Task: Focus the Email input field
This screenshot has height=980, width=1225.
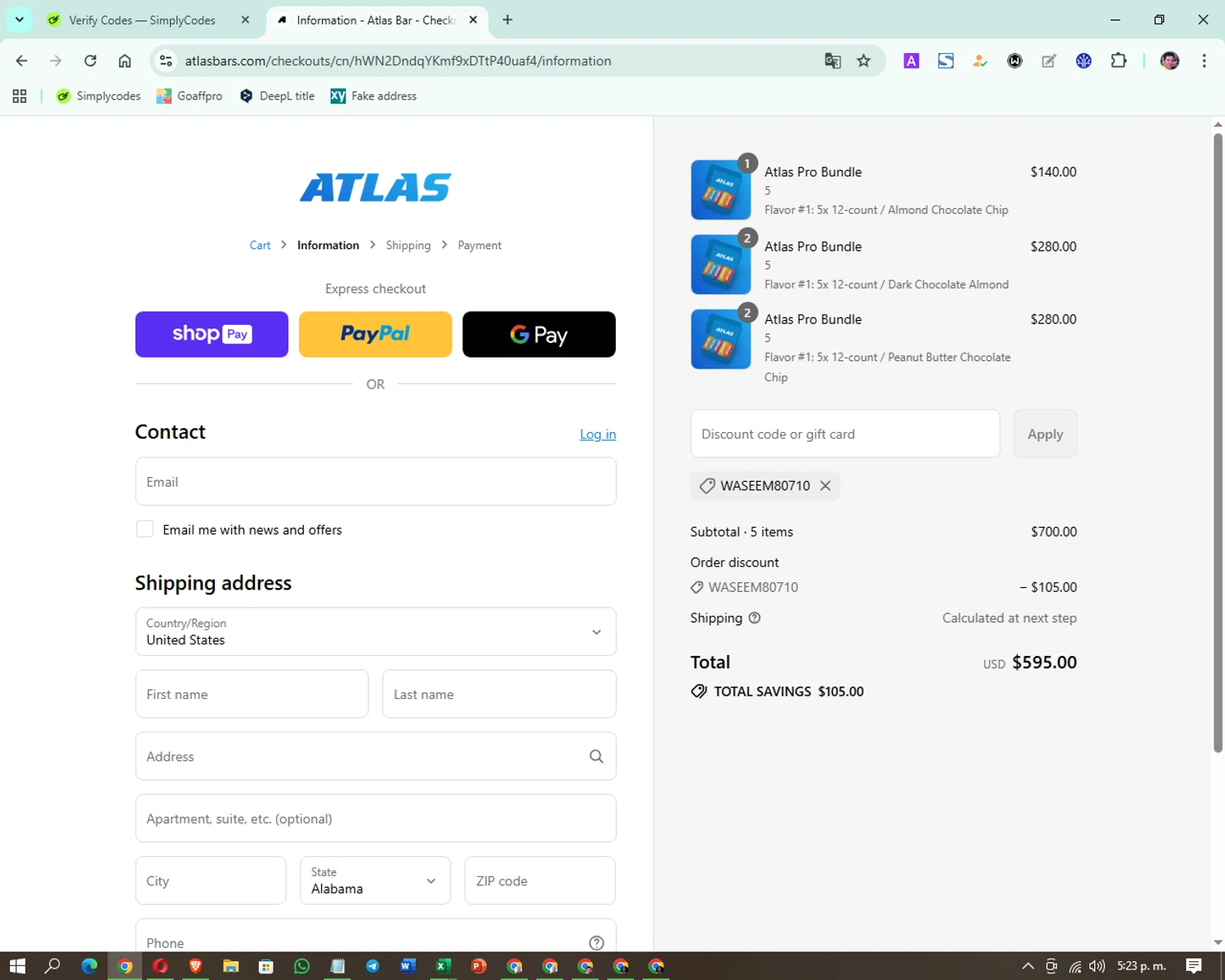Action: tap(376, 482)
